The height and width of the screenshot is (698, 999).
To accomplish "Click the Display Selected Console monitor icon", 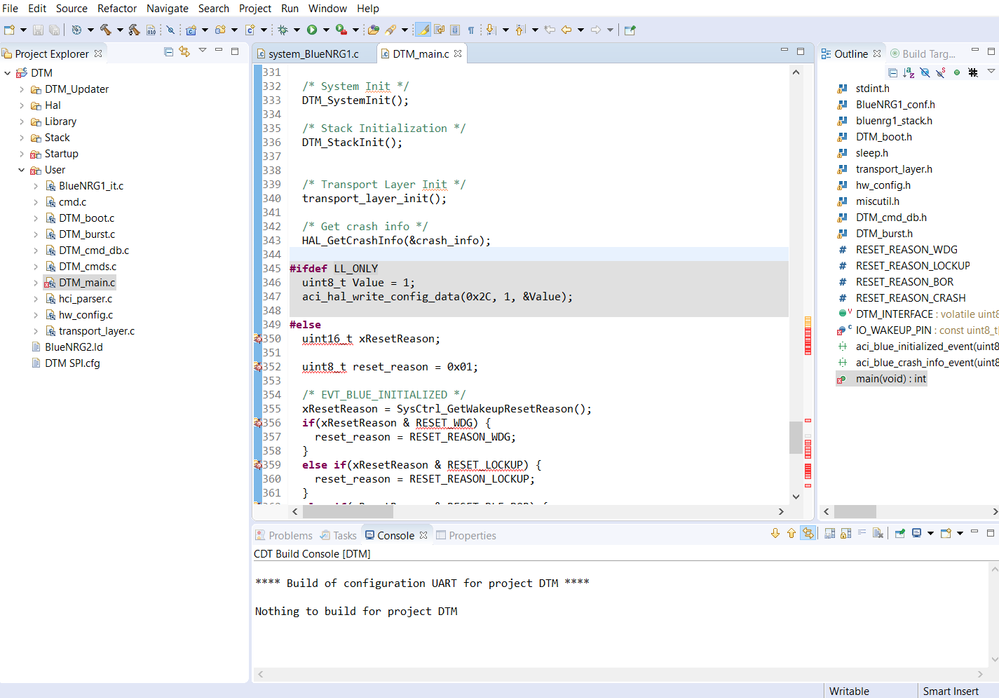I will coord(916,534).
